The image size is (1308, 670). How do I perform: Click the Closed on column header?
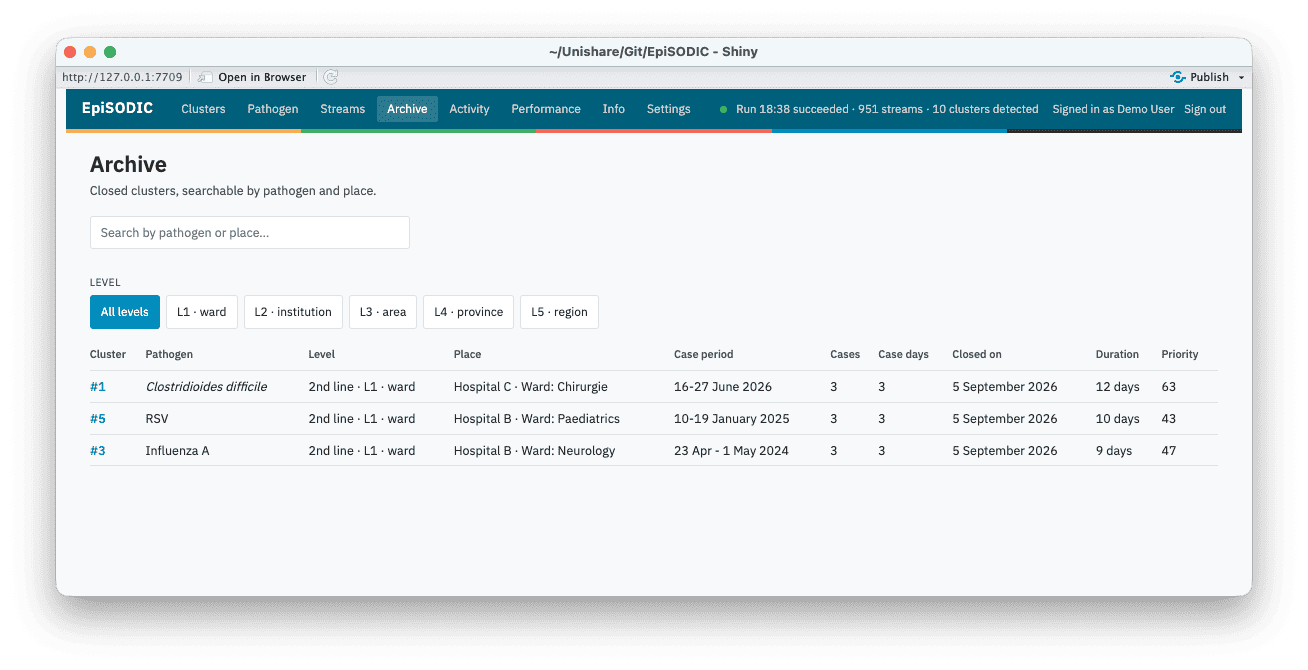[977, 354]
